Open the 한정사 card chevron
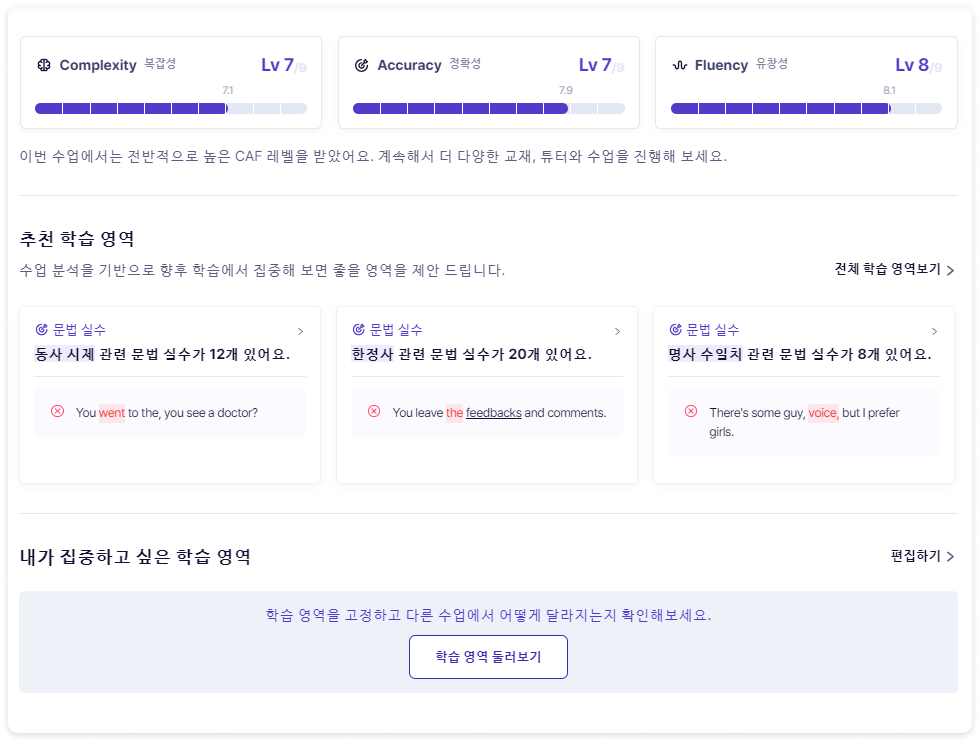This screenshot has width=980, height=743. [x=618, y=331]
